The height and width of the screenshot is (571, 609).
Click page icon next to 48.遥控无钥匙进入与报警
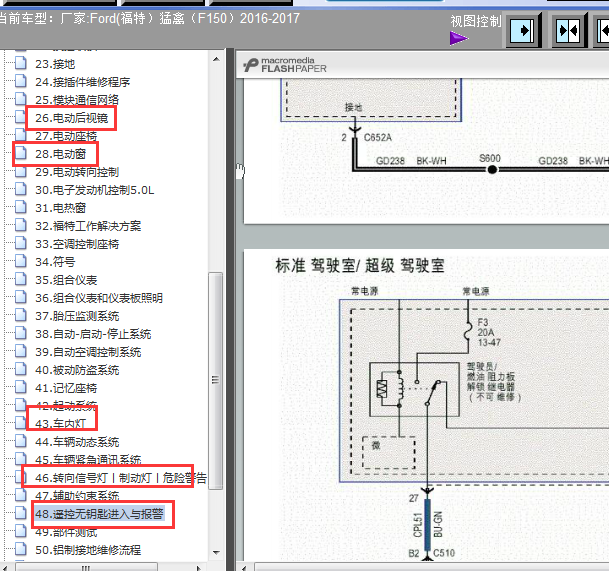click(x=21, y=513)
